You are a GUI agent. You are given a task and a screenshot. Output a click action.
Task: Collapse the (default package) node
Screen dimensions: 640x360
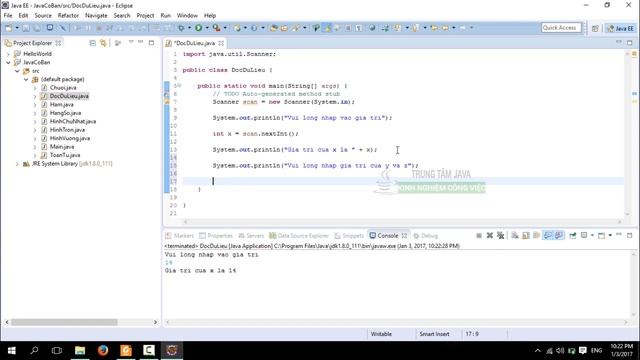(26, 79)
